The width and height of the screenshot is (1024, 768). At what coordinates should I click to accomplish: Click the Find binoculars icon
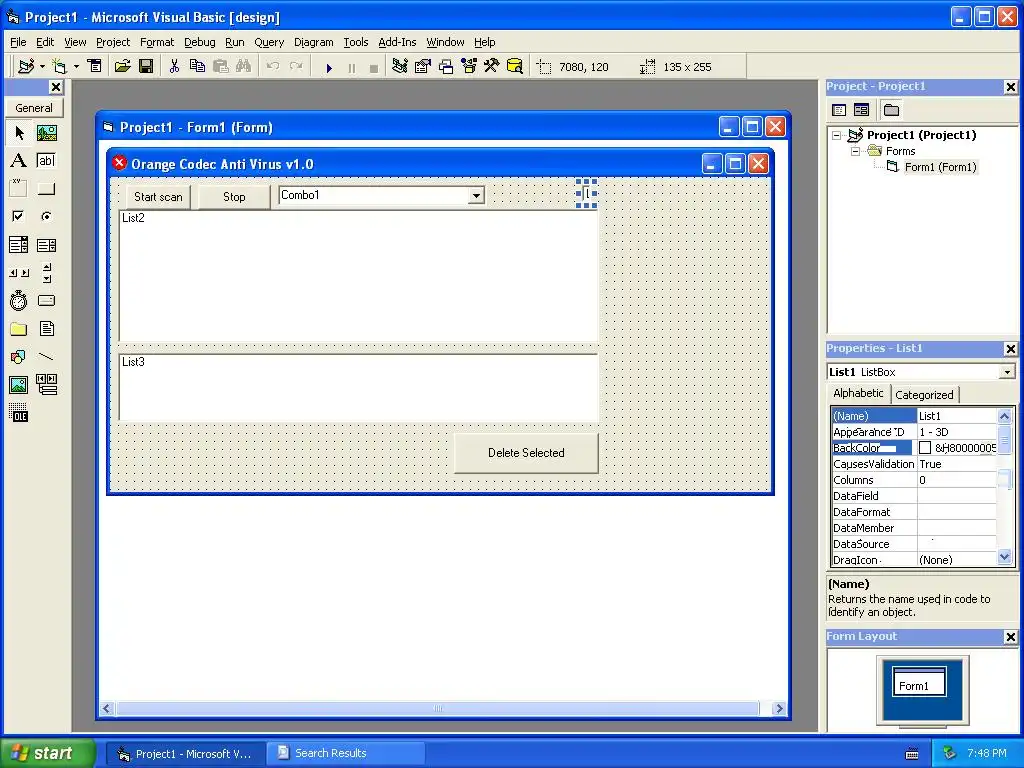pos(244,66)
